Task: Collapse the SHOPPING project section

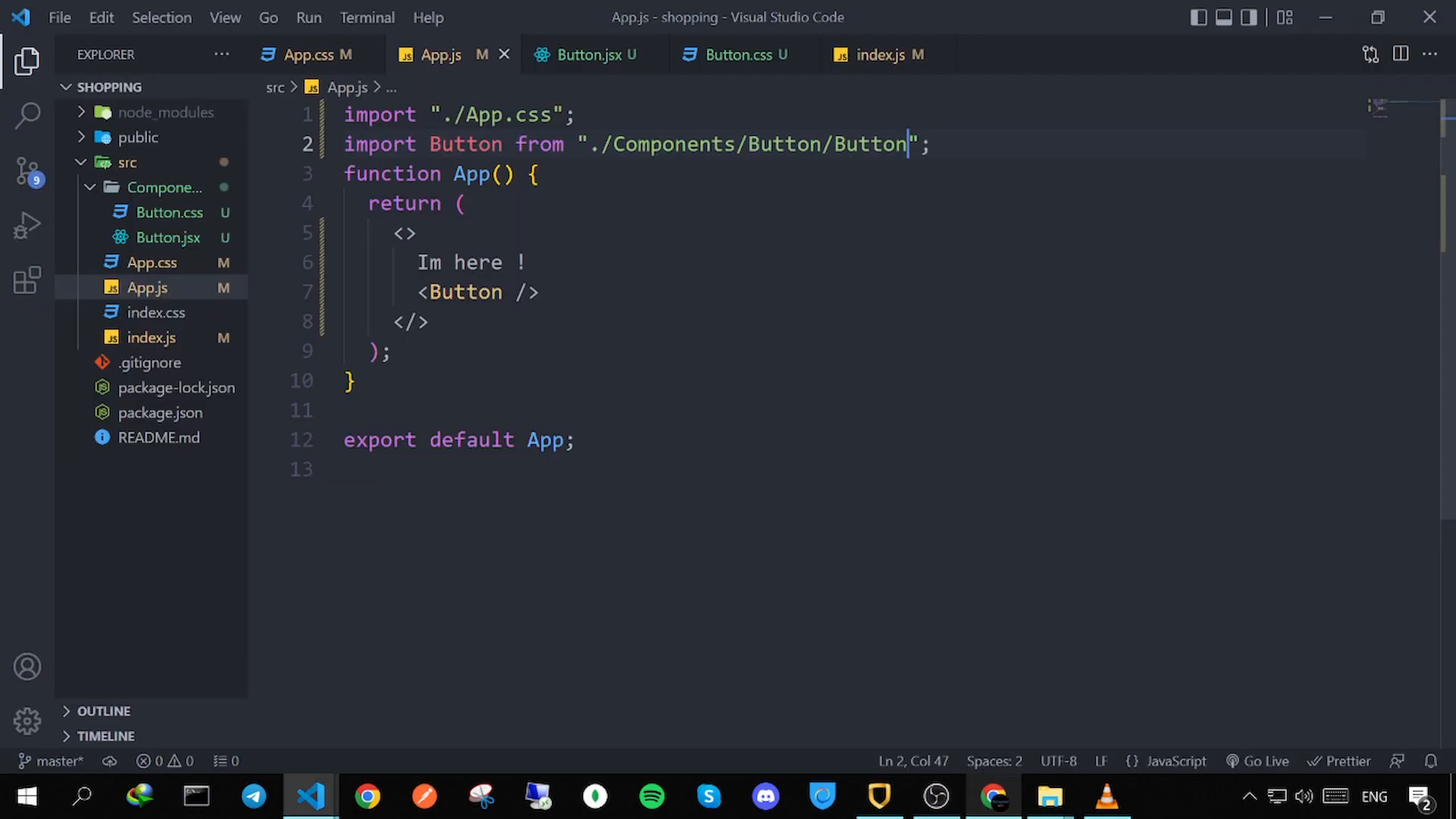Action: tap(67, 87)
